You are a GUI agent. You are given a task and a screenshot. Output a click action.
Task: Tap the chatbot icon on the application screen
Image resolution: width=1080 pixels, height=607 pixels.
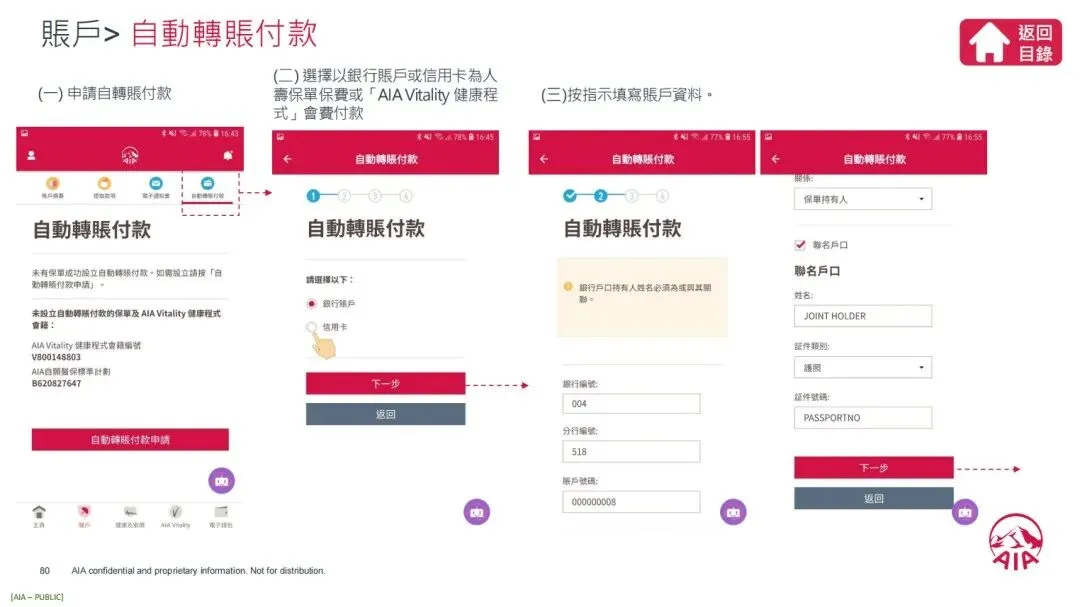(x=222, y=480)
